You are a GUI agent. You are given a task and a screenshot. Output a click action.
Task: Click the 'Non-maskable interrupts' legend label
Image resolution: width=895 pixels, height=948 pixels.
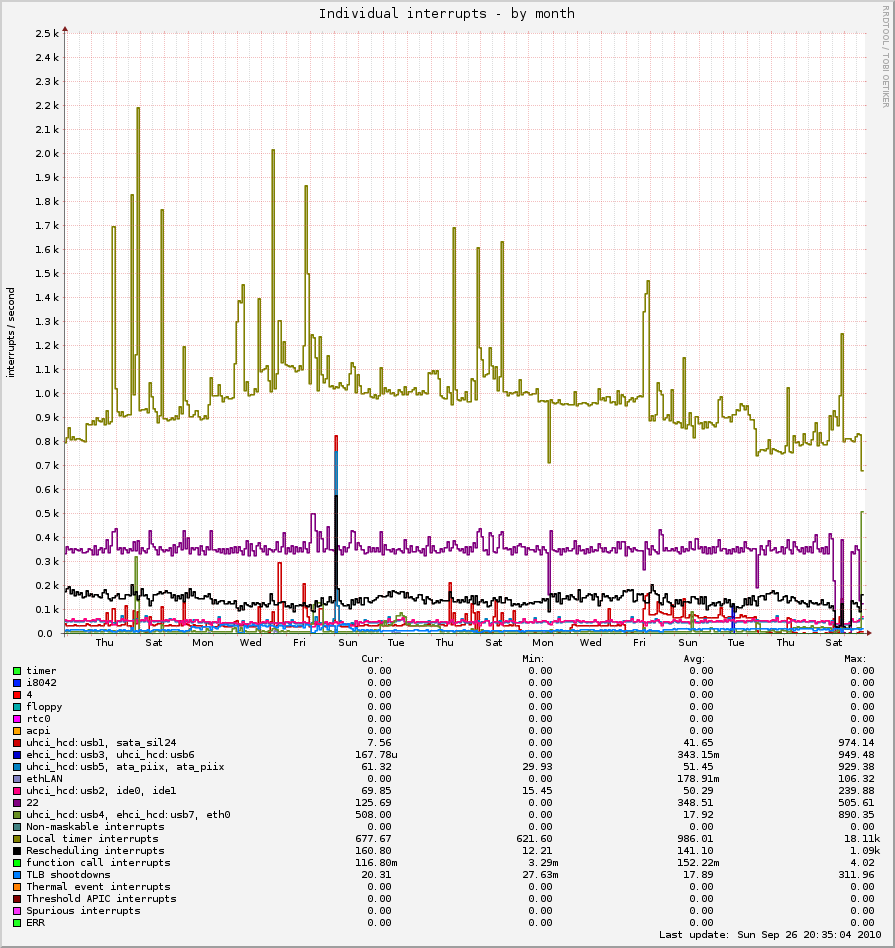click(95, 826)
